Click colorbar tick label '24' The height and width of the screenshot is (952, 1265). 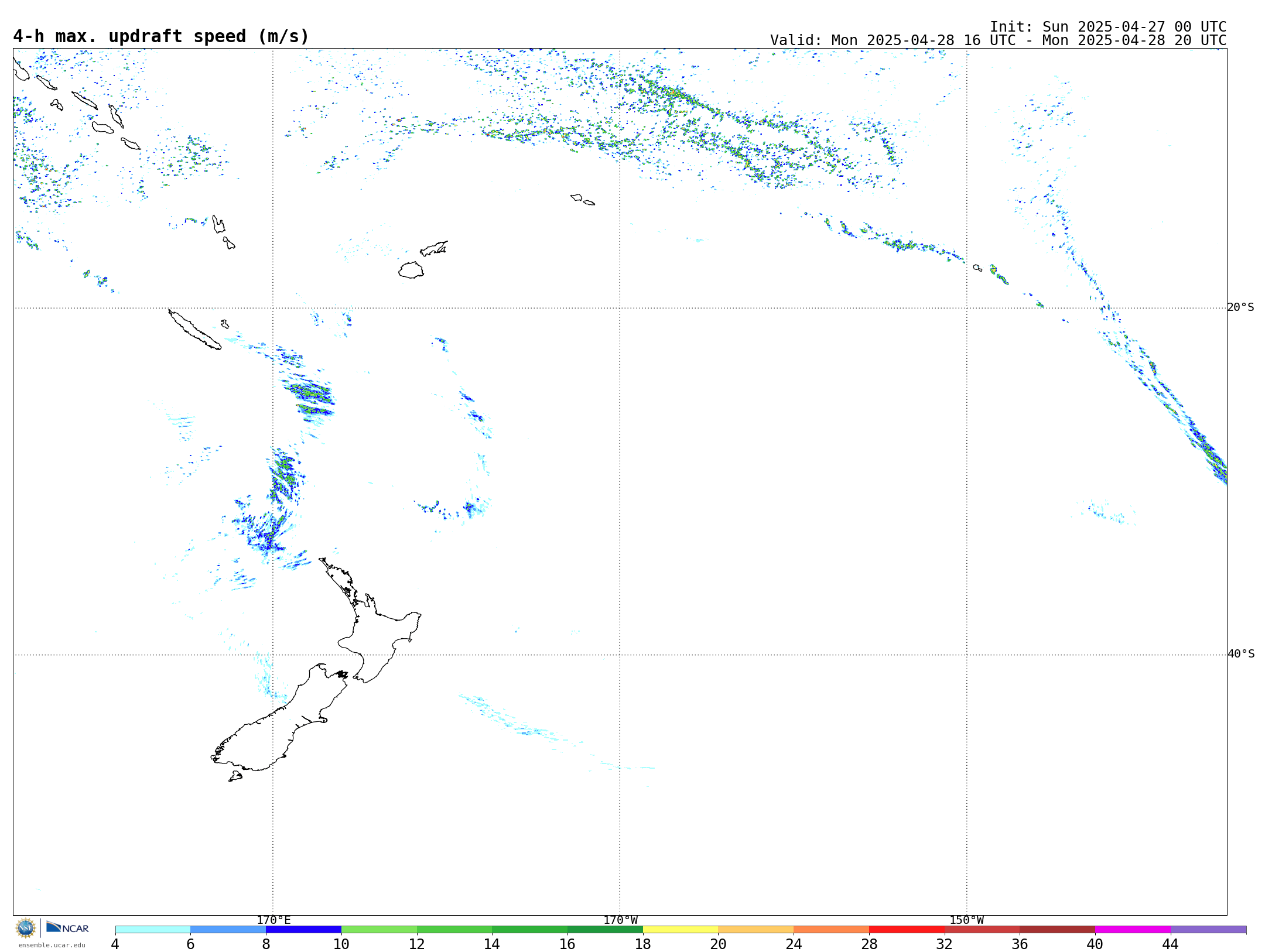[x=794, y=944]
